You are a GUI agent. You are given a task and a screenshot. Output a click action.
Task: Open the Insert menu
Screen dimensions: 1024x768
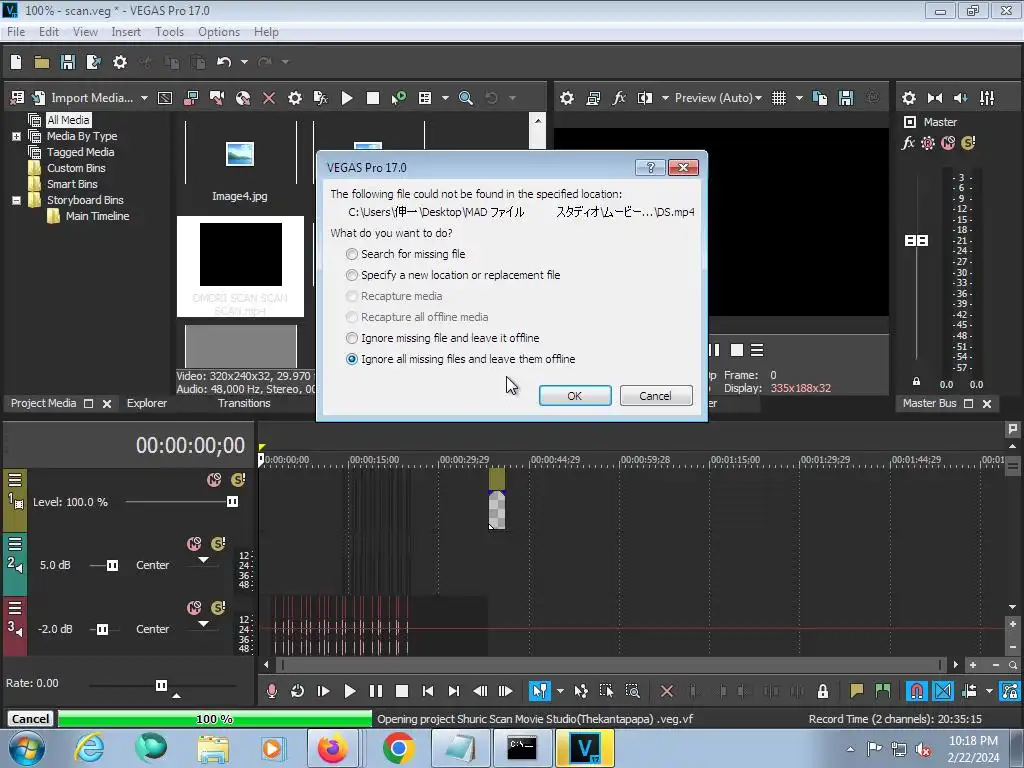(x=126, y=32)
